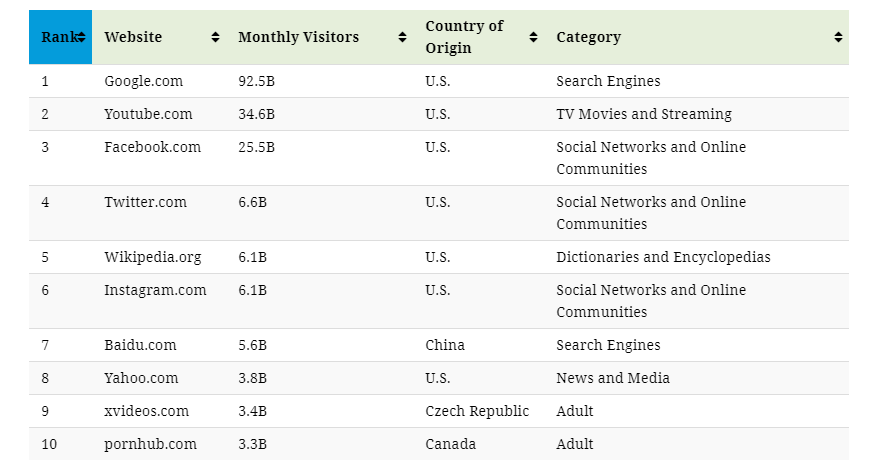Select the Youtube.com website cell
The height and width of the screenshot is (461, 874).
[x=148, y=114]
